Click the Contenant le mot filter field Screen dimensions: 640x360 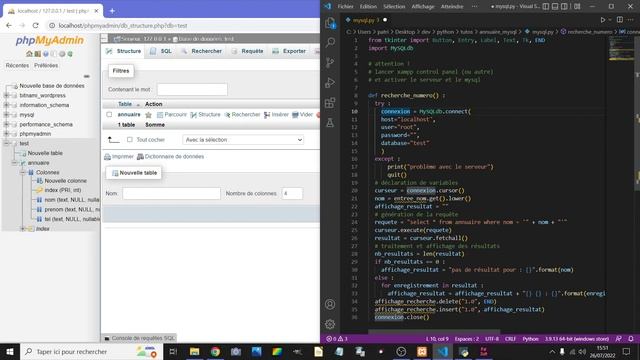(x=192, y=89)
